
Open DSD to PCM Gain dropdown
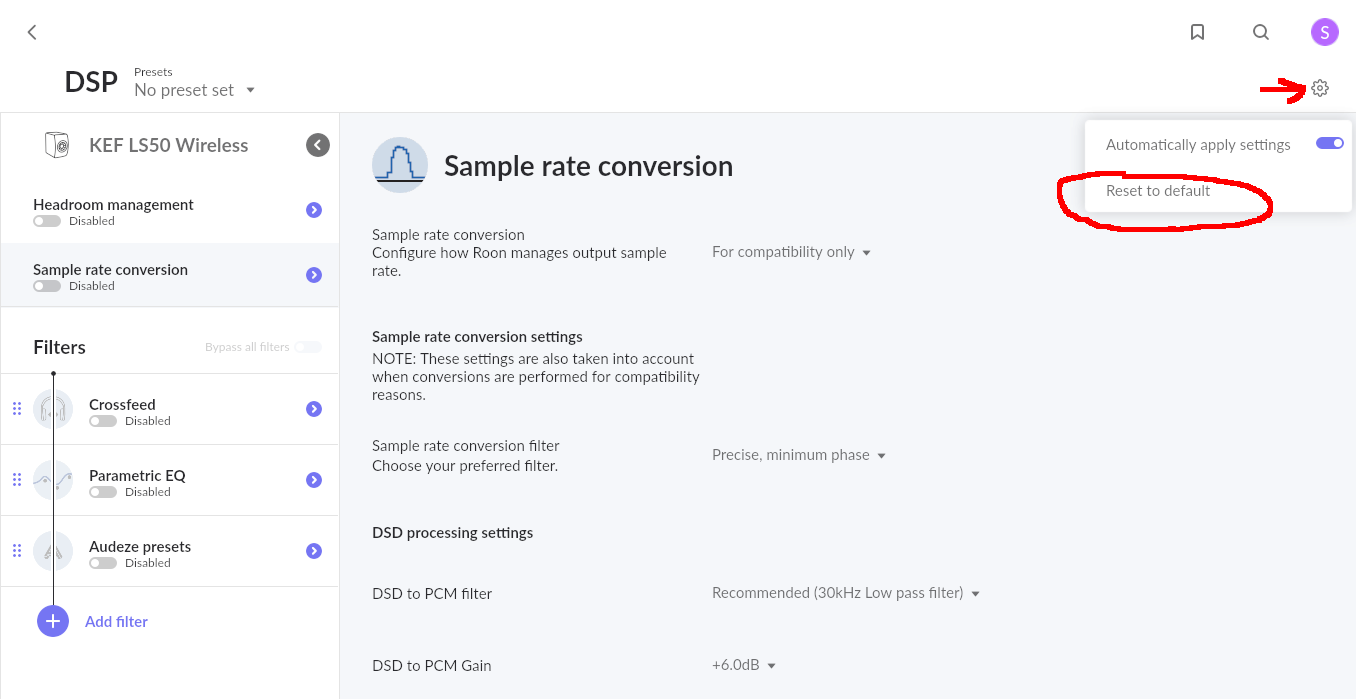point(744,665)
